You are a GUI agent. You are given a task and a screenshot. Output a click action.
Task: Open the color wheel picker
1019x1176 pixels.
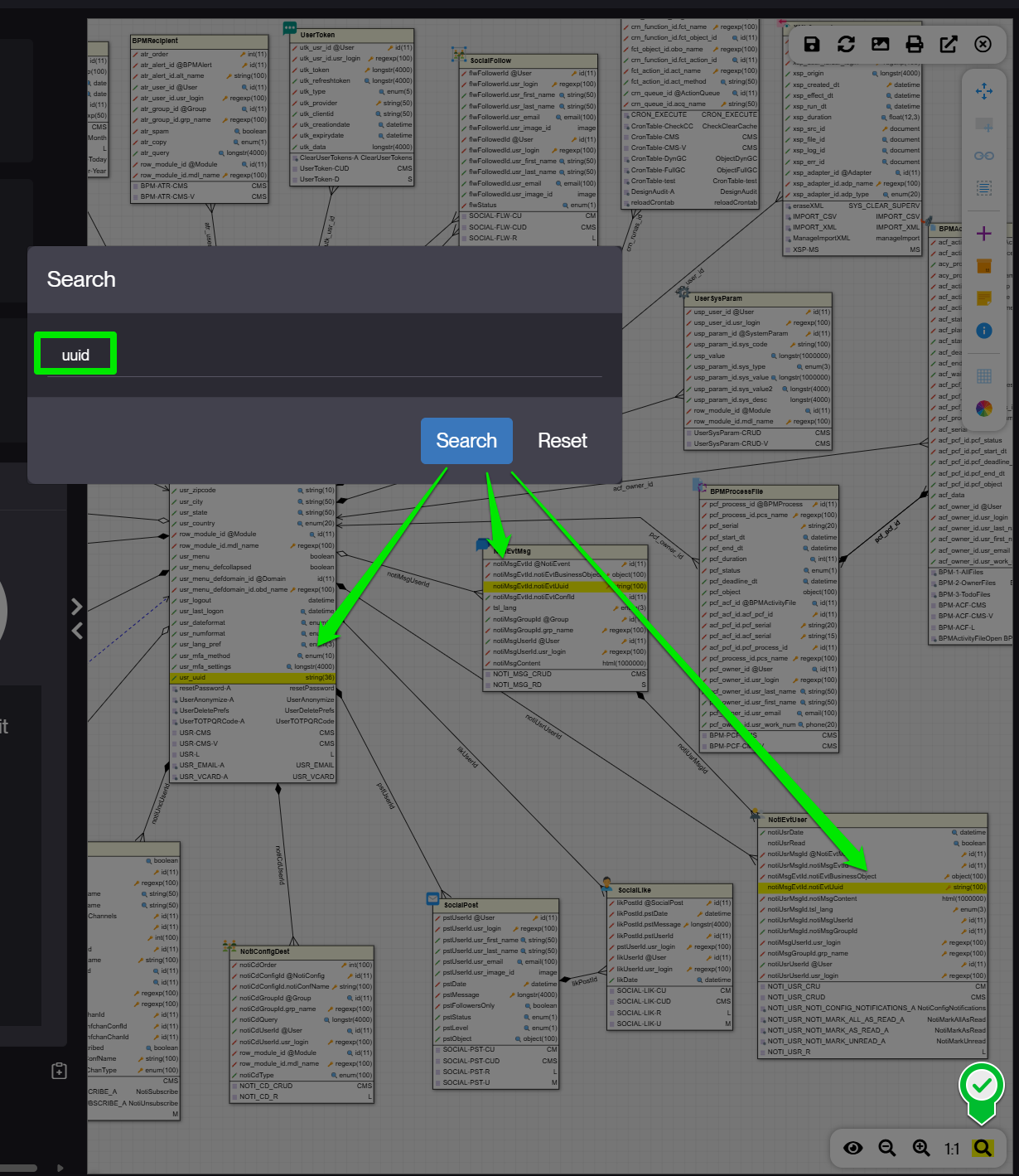tap(984, 409)
